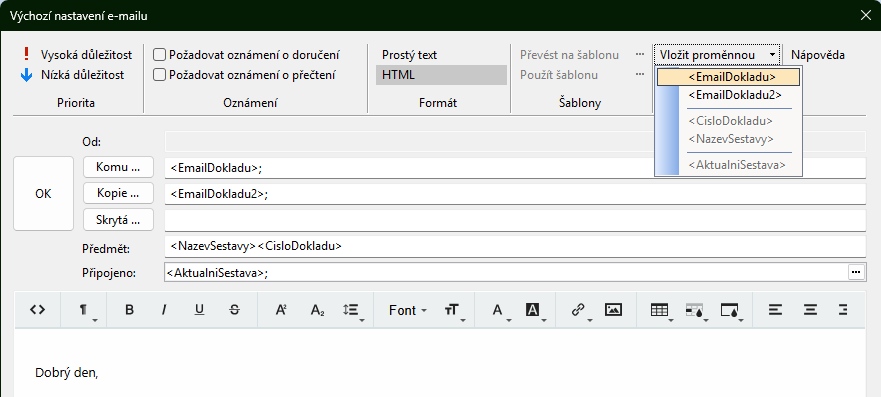Image resolution: width=881 pixels, height=397 pixels.
Task: Select <EmailDokladu2> from variable menu
Action: pyautogui.click(x=735, y=95)
